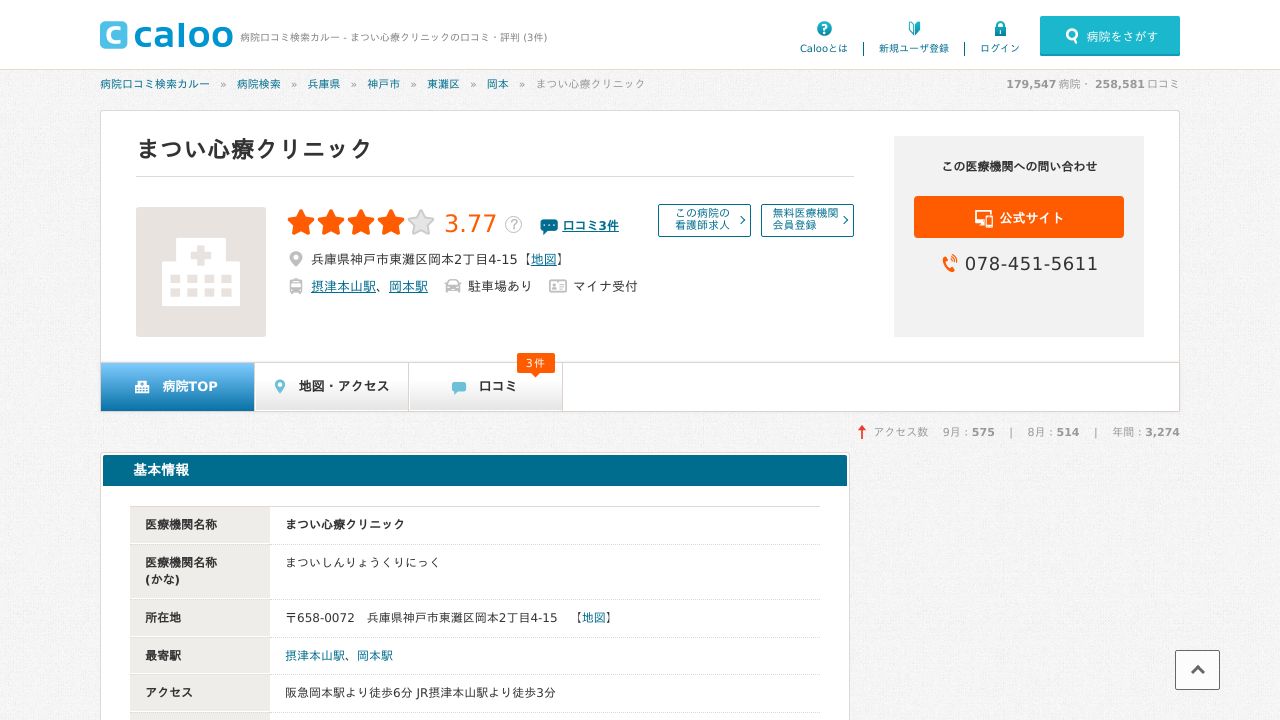
Task: Click the red up arrow beside アクセス数
Action: click(861, 432)
